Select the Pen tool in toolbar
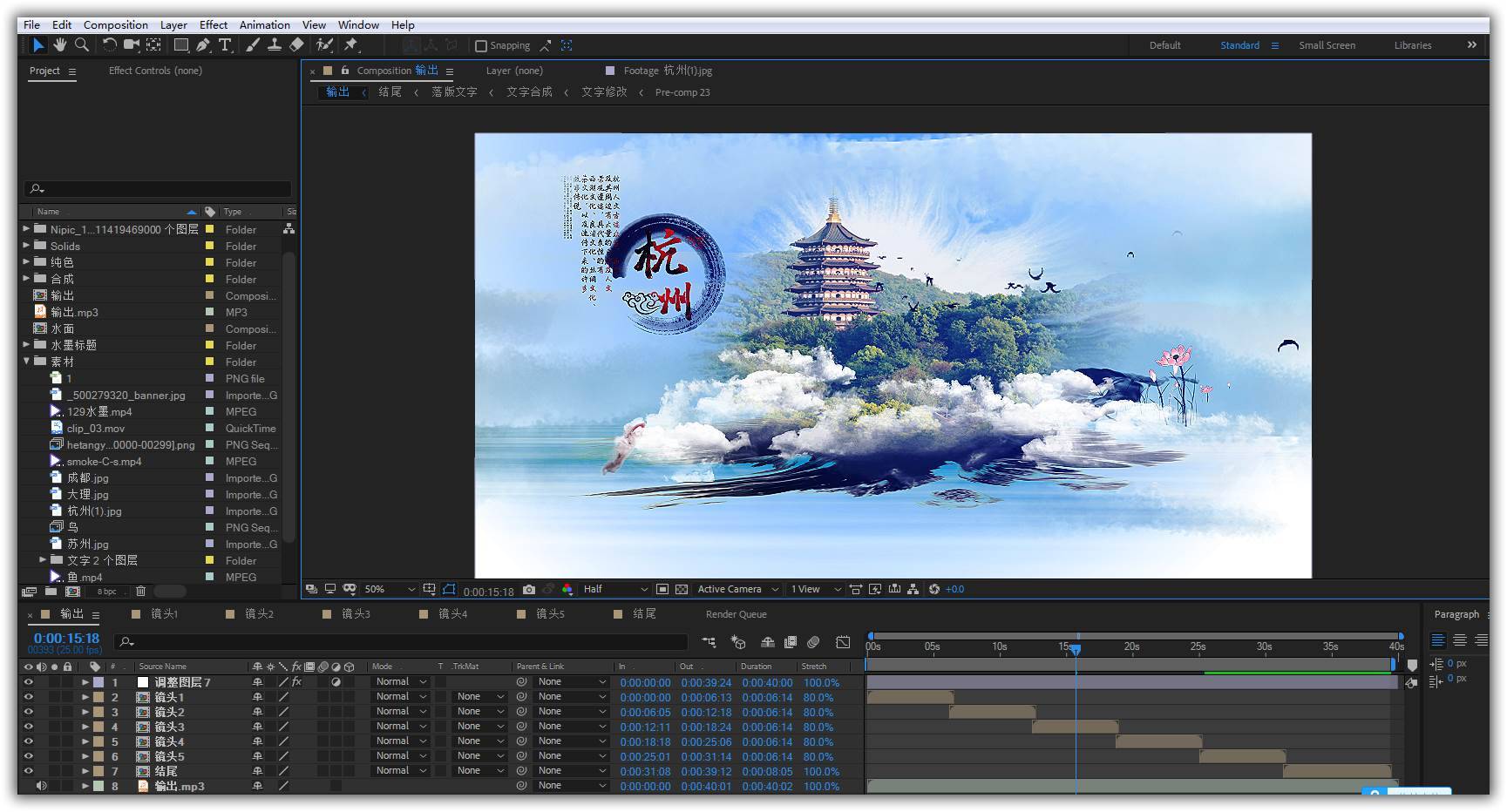Screen dimensions: 1507x812 (x=203, y=45)
